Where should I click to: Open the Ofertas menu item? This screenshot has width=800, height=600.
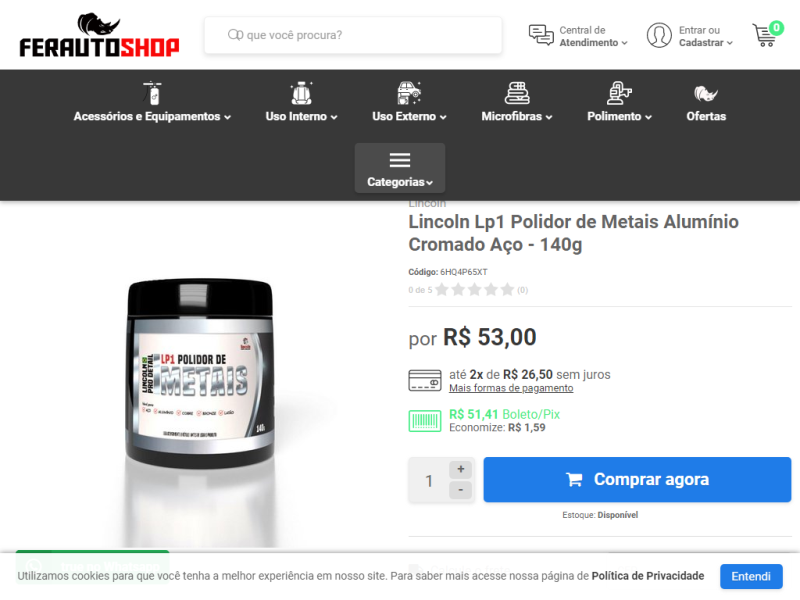pos(706,116)
